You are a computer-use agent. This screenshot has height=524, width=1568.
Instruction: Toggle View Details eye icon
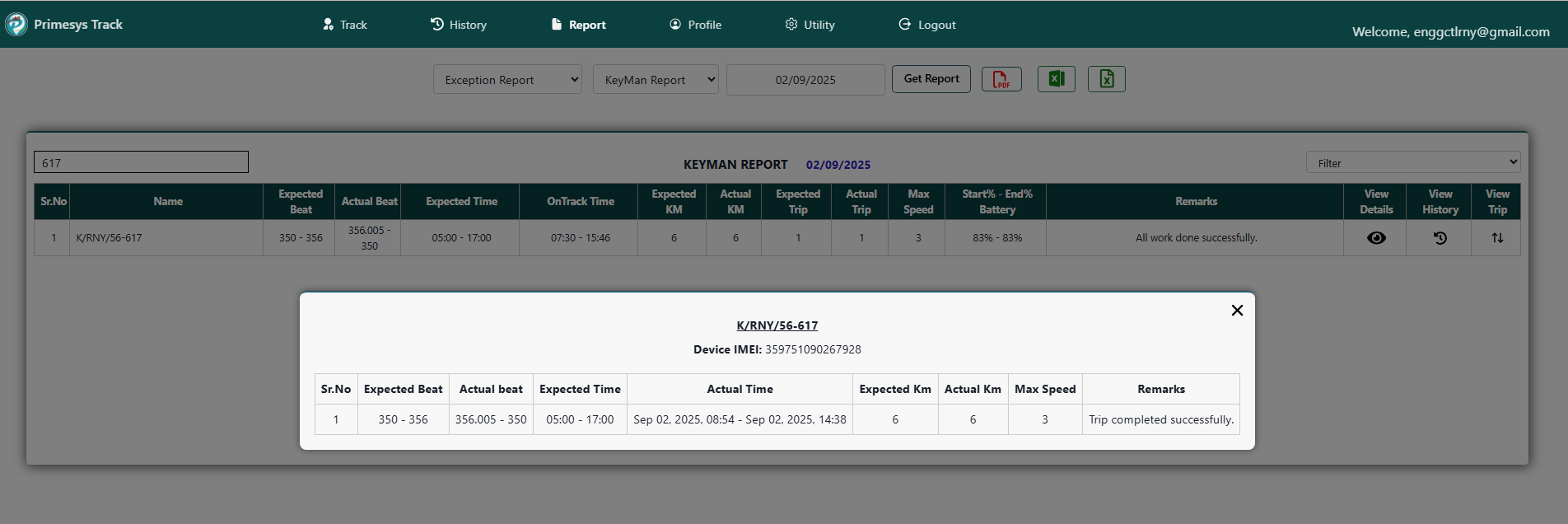(x=1375, y=238)
